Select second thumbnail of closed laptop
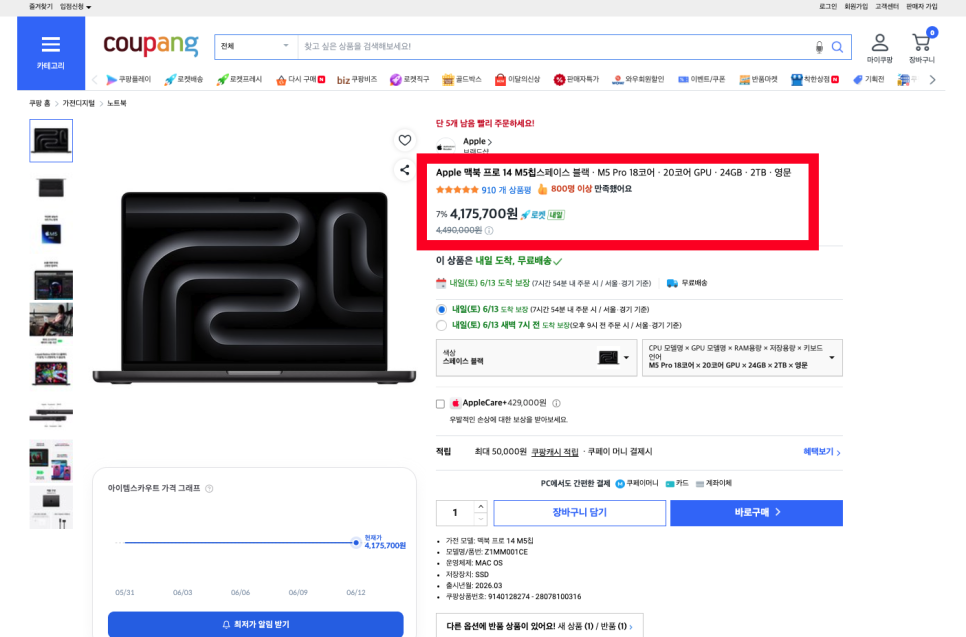Image resolution: width=966 pixels, height=637 pixels. click(x=51, y=187)
